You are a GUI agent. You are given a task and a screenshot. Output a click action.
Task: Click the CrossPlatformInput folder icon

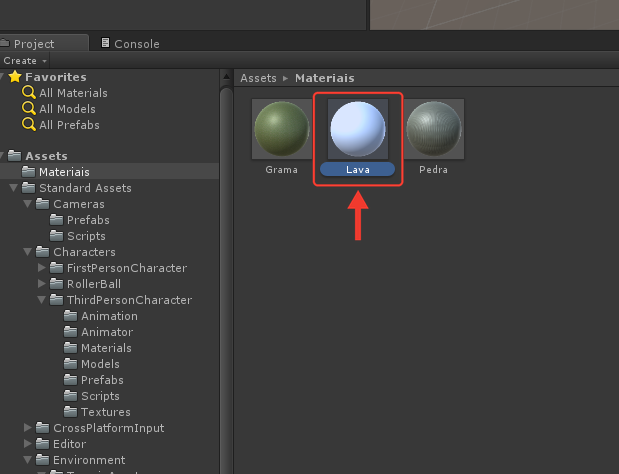[x=43, y=427]
